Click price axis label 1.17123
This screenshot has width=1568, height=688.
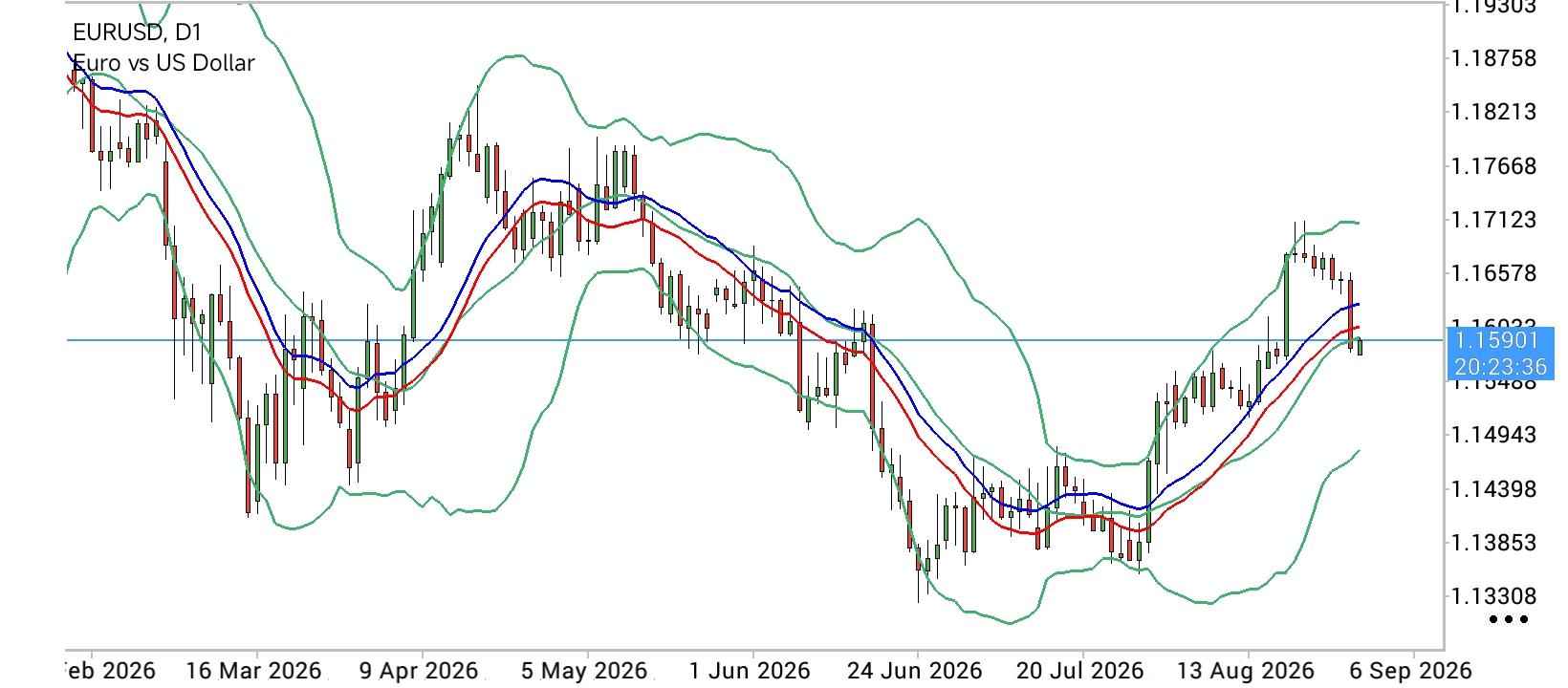coord(1493,220)
